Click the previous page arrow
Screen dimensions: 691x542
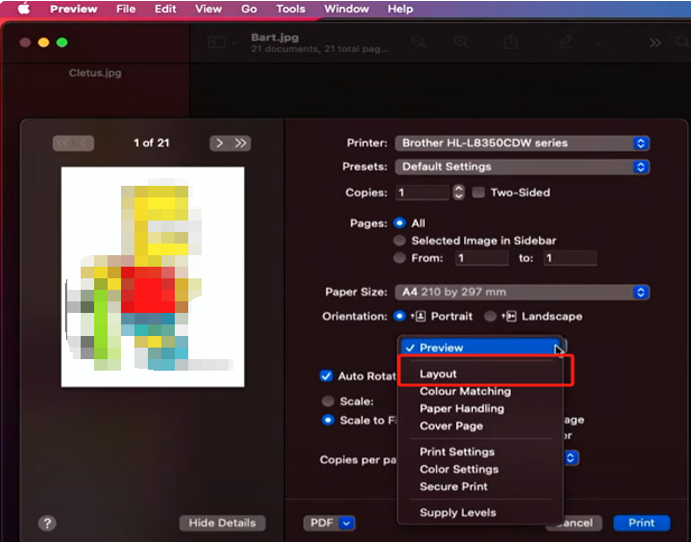point(84,143)
